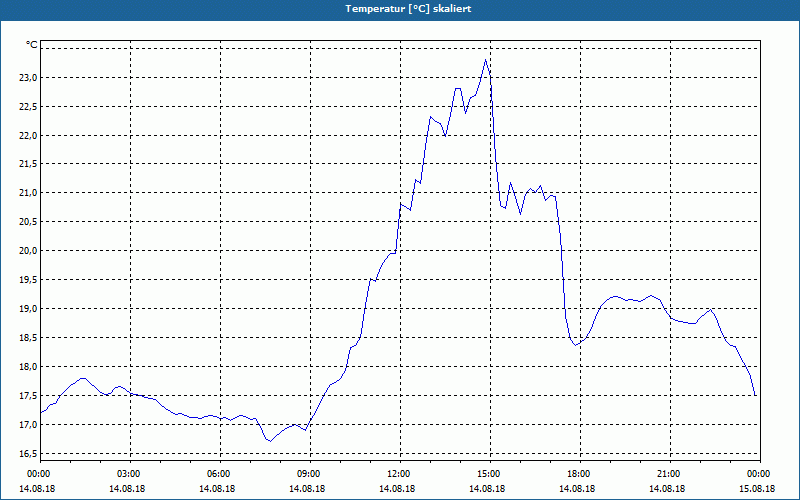Select the 21,0 temperature axis label

pyautogui.click(x=28, y=192)
